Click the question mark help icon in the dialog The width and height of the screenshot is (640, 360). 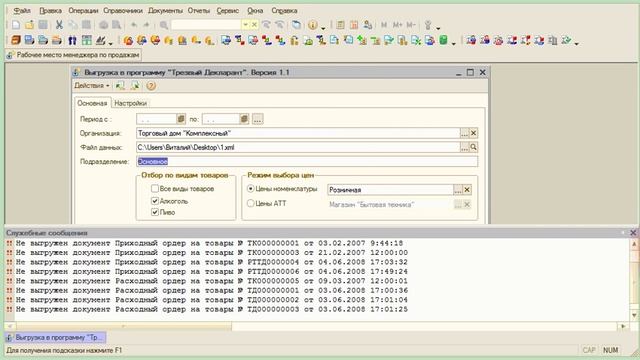pos(151,86)
